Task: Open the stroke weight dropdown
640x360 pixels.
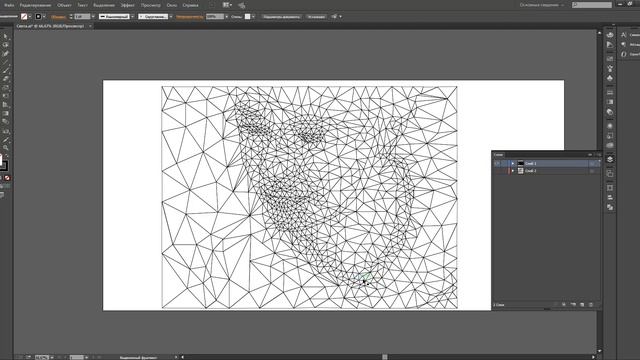Action: tap(93, 17)
